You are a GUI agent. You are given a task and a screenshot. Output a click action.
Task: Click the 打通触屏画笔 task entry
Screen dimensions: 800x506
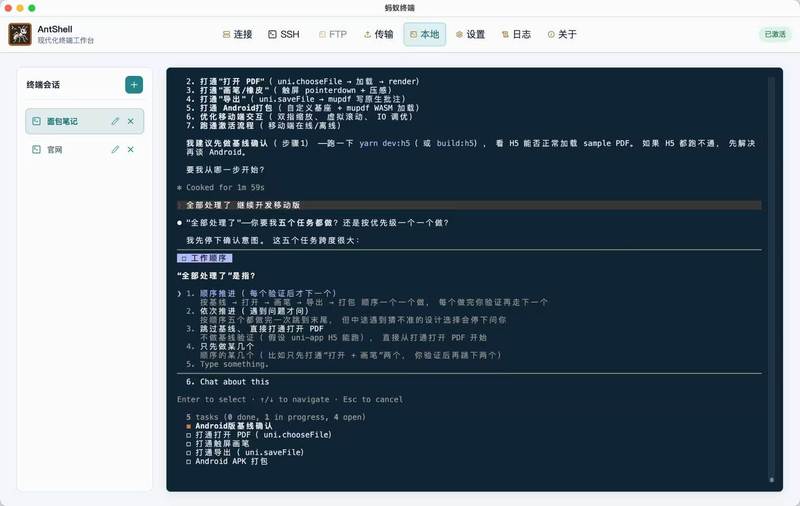click(x=218, y=444)
